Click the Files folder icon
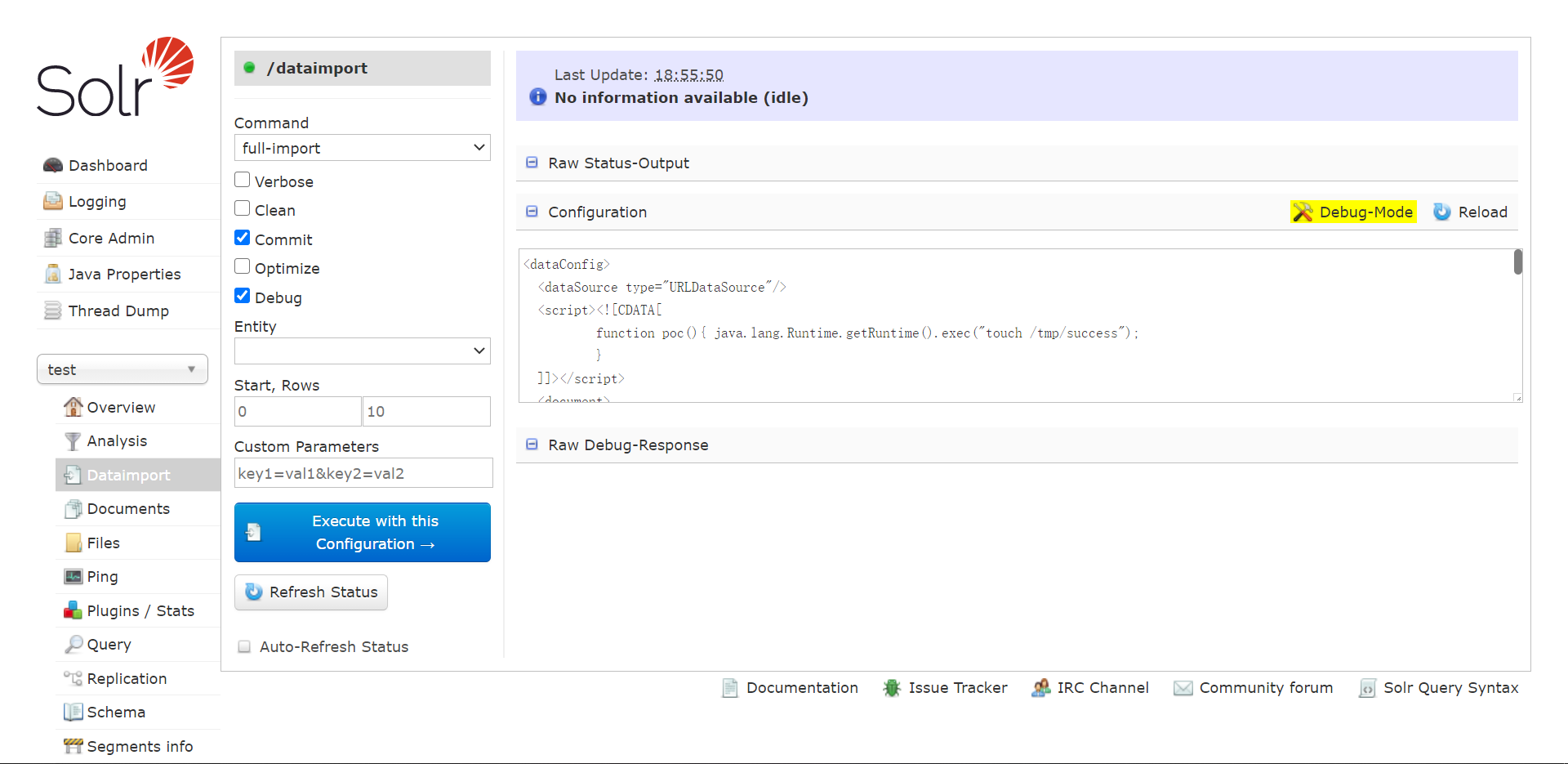 coord(73,543)
